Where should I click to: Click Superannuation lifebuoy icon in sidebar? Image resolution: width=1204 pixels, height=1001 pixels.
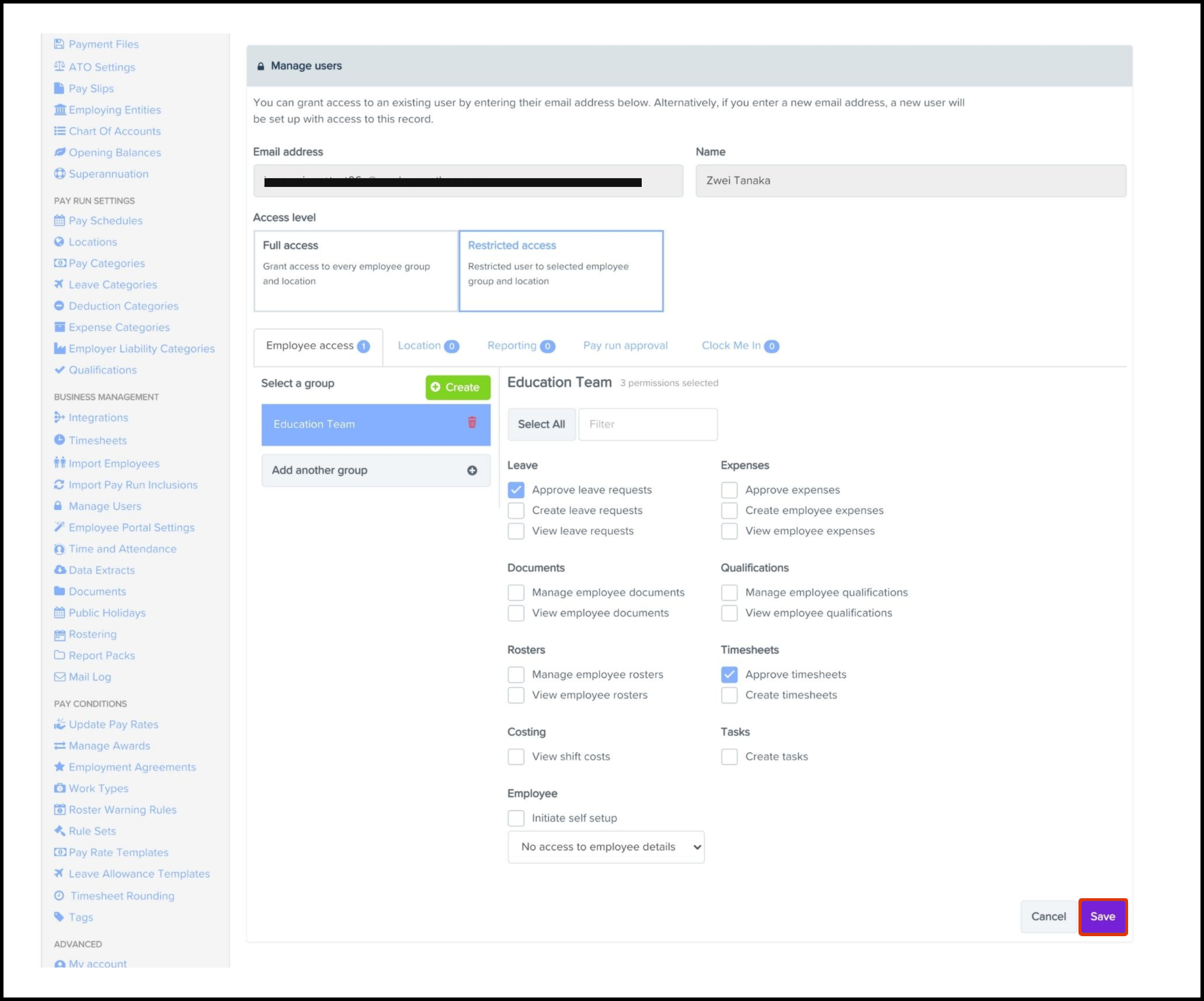59,173
